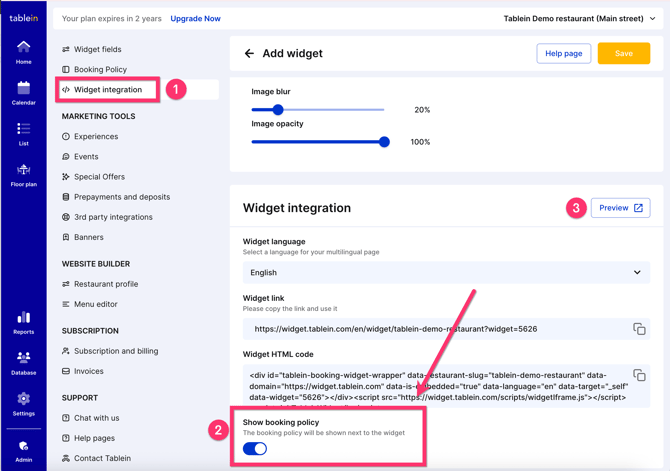Screen dimensions: 670x471
Task: Open the Calendar view icon
Action: [24, 88]
